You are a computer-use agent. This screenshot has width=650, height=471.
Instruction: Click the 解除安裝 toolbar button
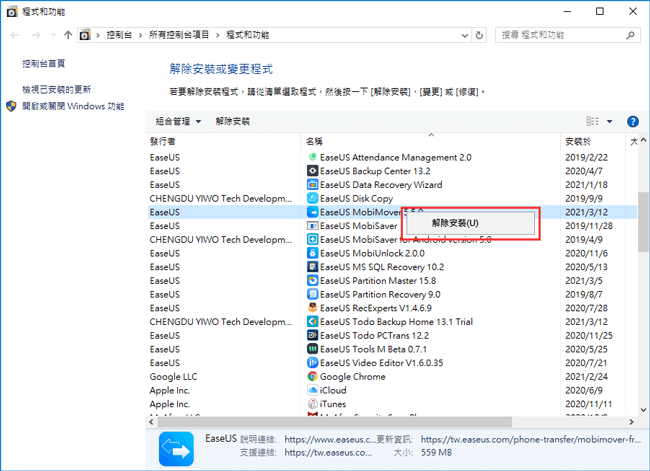pyautogui.click(x=233, y=121)
